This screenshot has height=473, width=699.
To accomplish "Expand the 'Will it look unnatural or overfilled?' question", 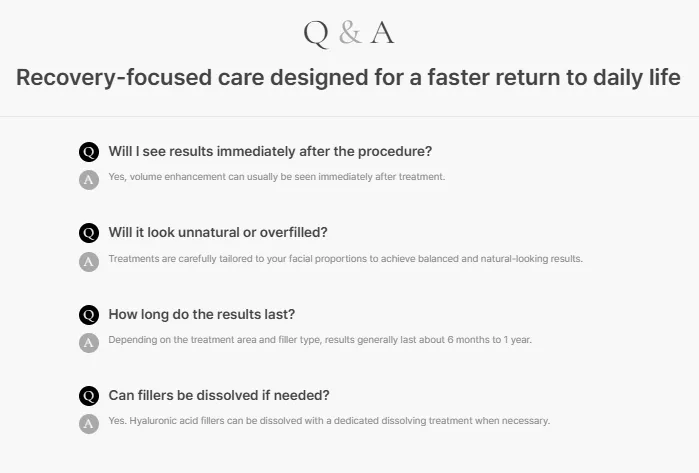I will click(218, 233).
